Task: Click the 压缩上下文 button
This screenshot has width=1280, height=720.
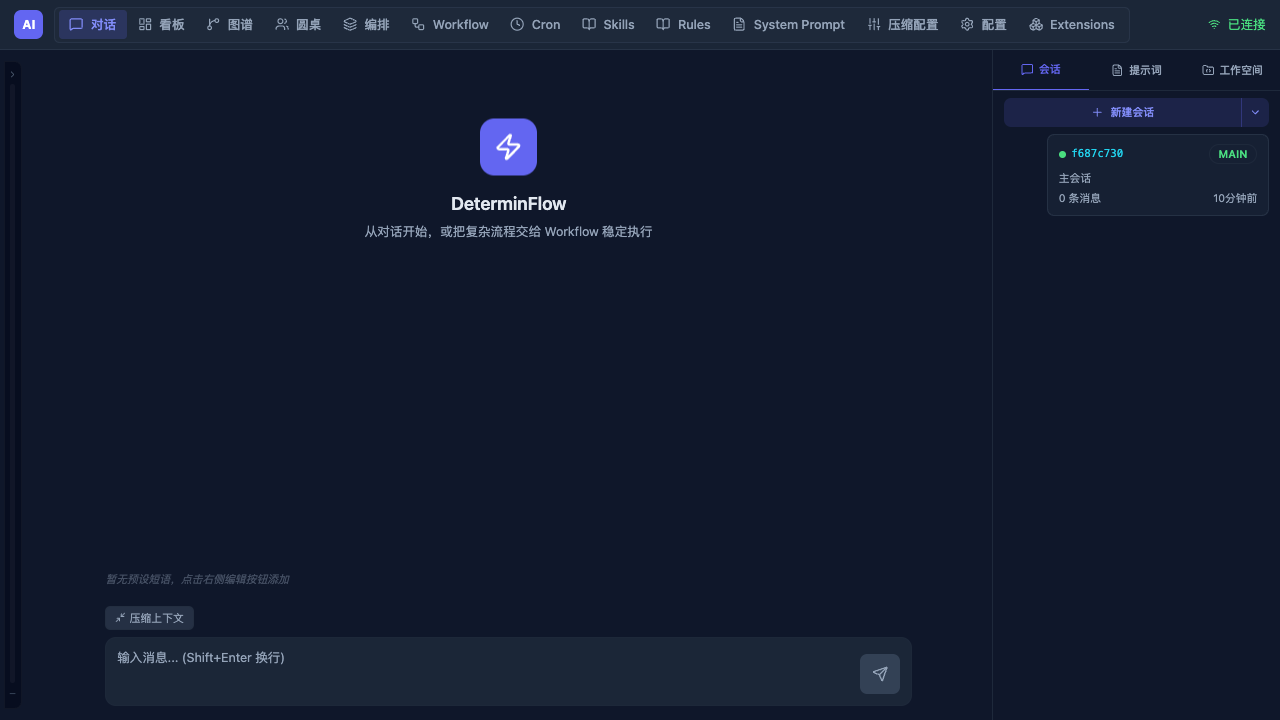Action: coord(149,618)
